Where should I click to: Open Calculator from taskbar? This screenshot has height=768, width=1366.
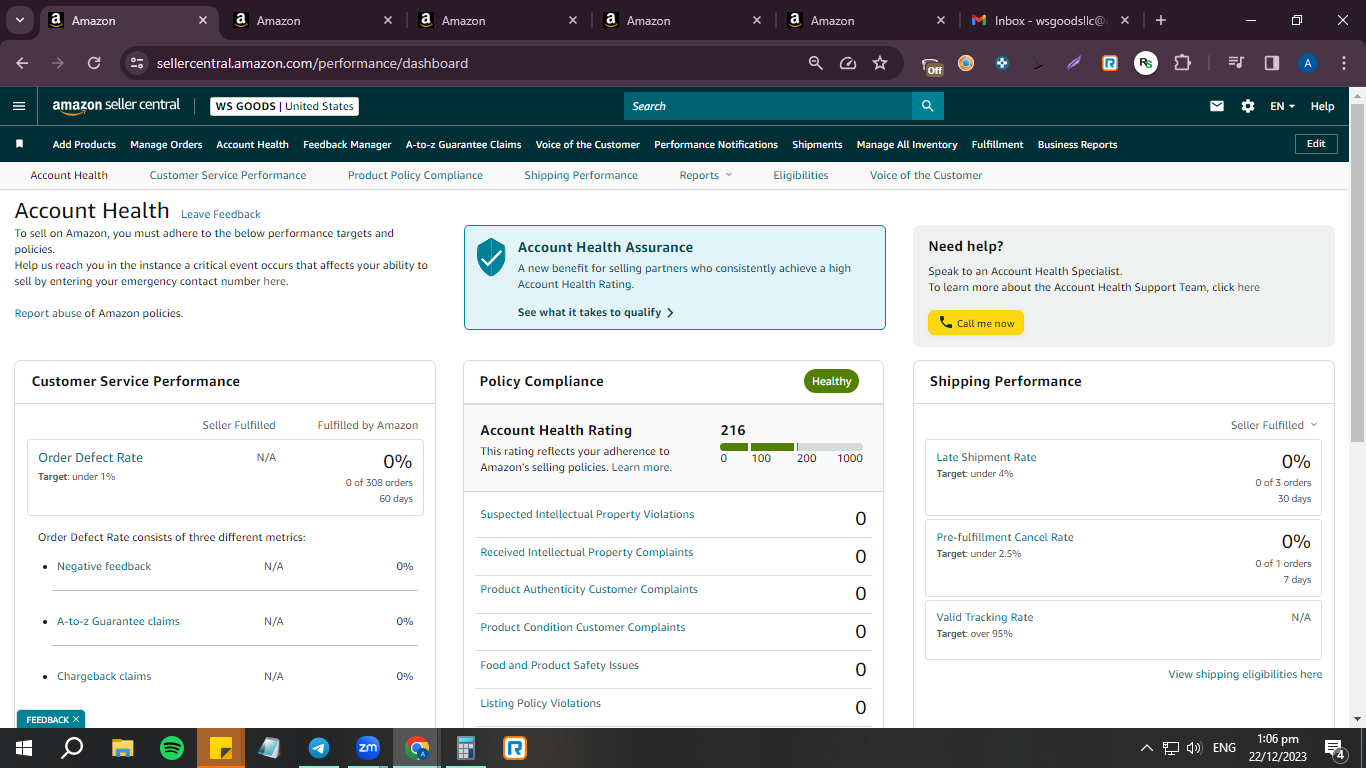click(x=466, y=748)
